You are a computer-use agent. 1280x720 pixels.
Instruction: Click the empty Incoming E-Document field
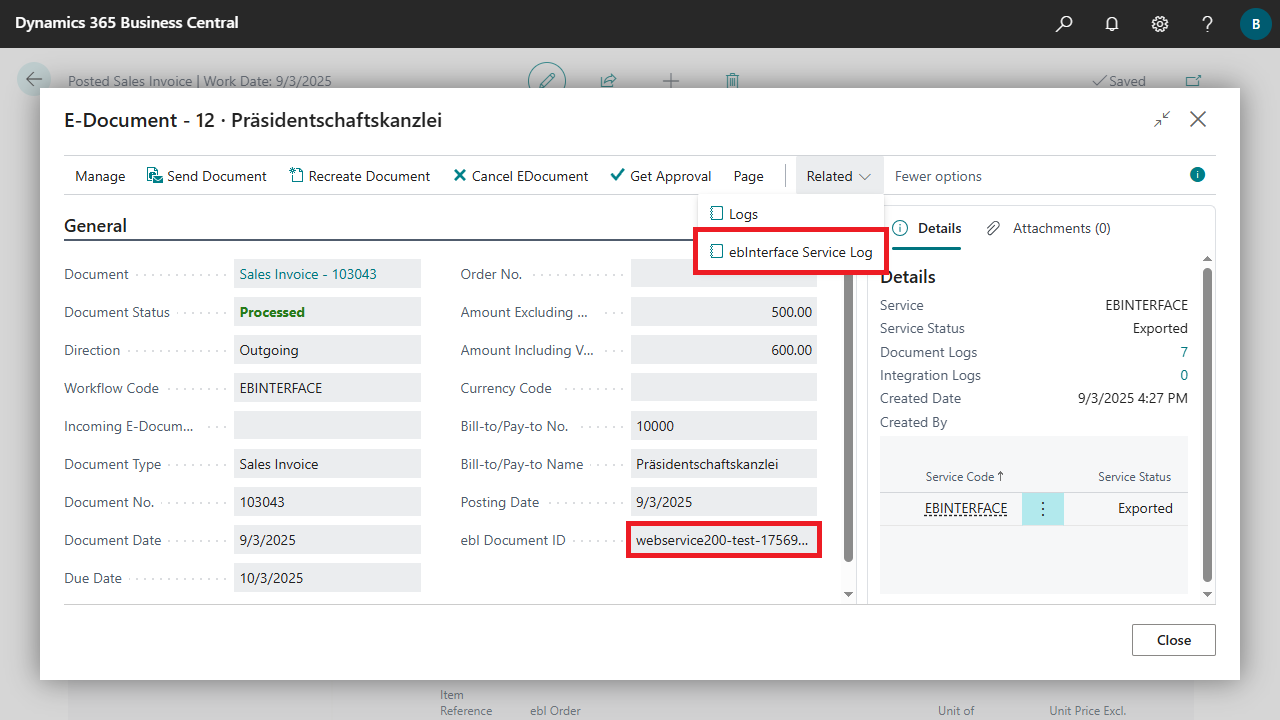[x=327, y=426]
